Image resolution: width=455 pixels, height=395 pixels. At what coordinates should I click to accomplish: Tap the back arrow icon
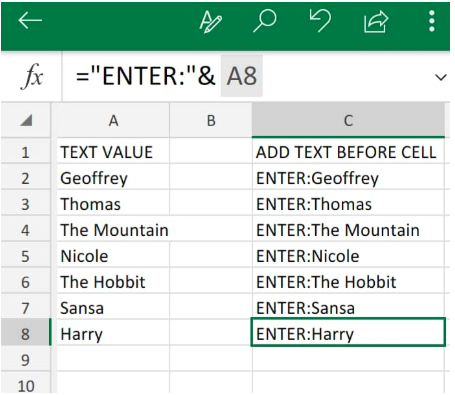[30, 21]
